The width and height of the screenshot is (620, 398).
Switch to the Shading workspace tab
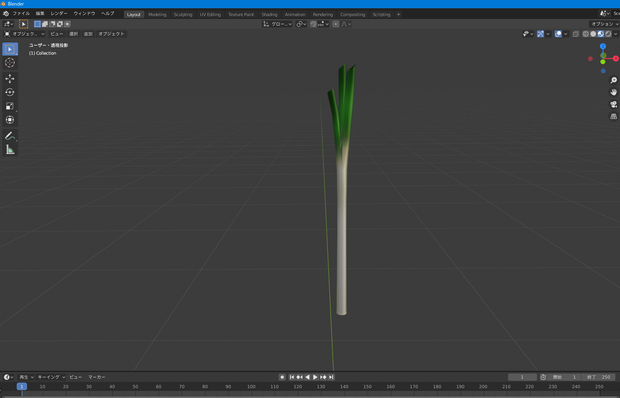[x=269, y=15]
